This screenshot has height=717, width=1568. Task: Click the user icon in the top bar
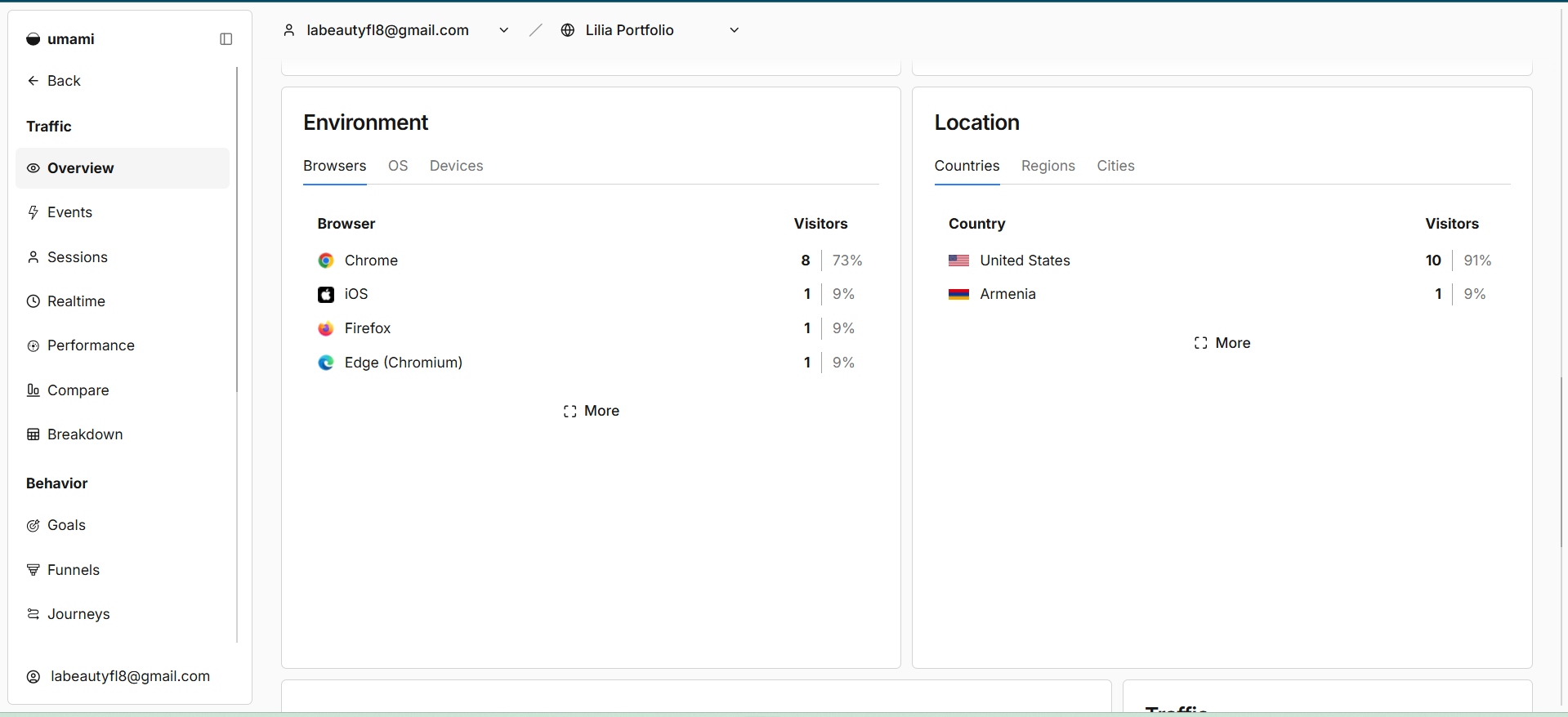[288, 30]
